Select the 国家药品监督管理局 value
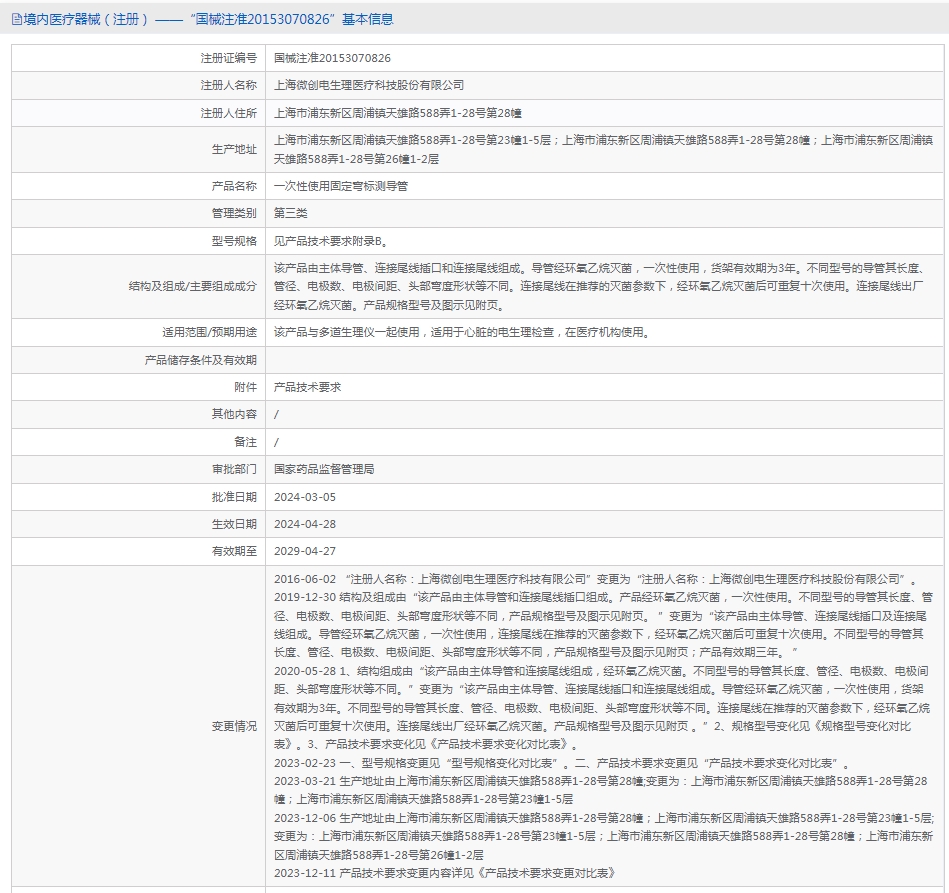Image resolution: width=949 pixels, height=893 pixels. [x=324, y=470]
